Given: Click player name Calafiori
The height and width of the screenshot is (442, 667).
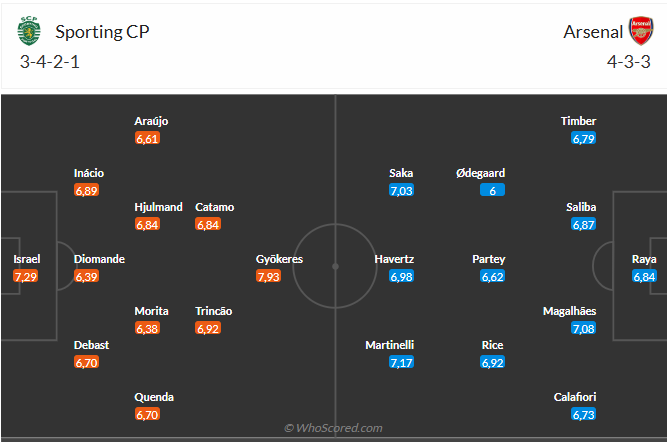Looking at the screenshot, I should (x=574, y=397).
